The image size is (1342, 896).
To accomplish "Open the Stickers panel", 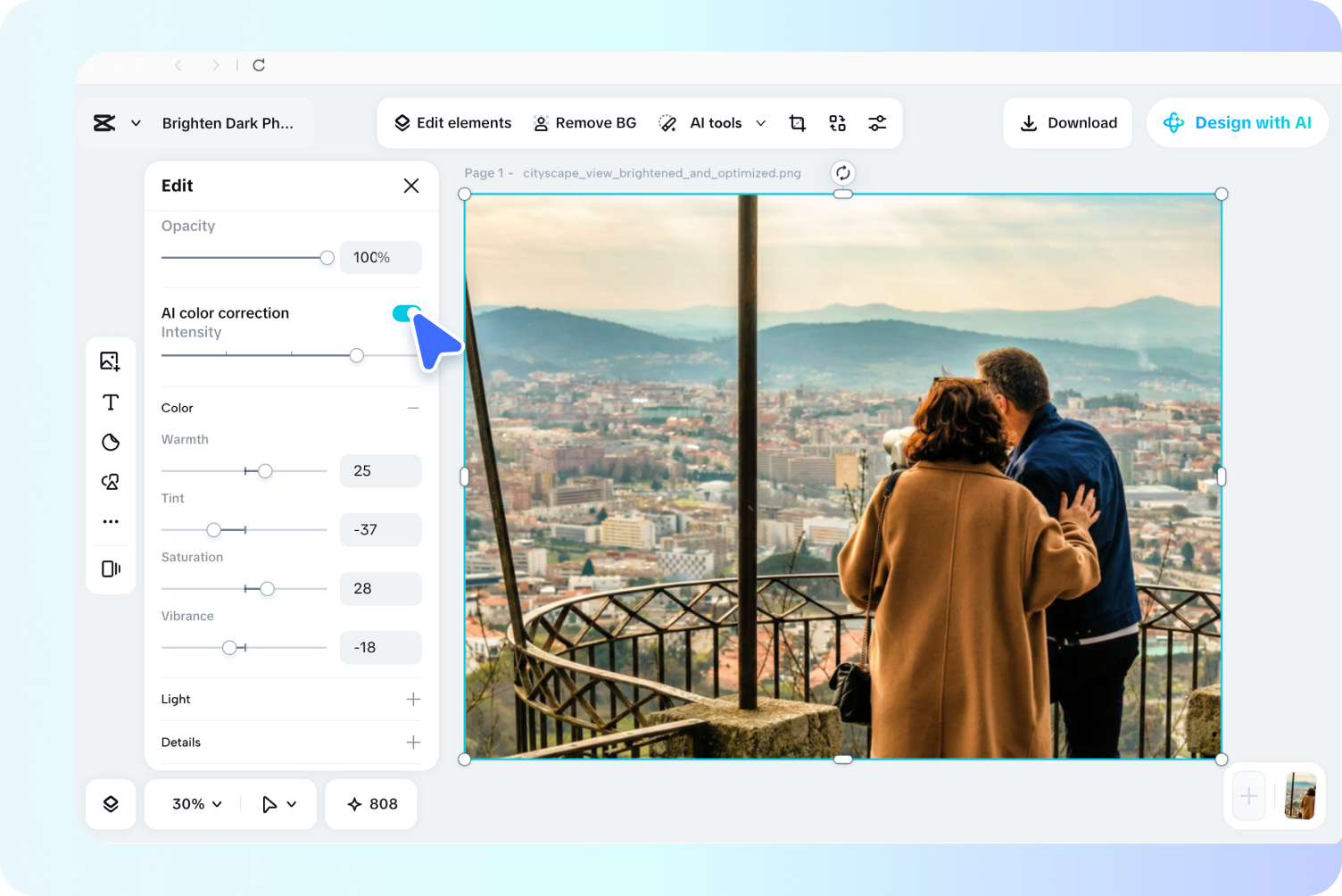I will 111,442.
